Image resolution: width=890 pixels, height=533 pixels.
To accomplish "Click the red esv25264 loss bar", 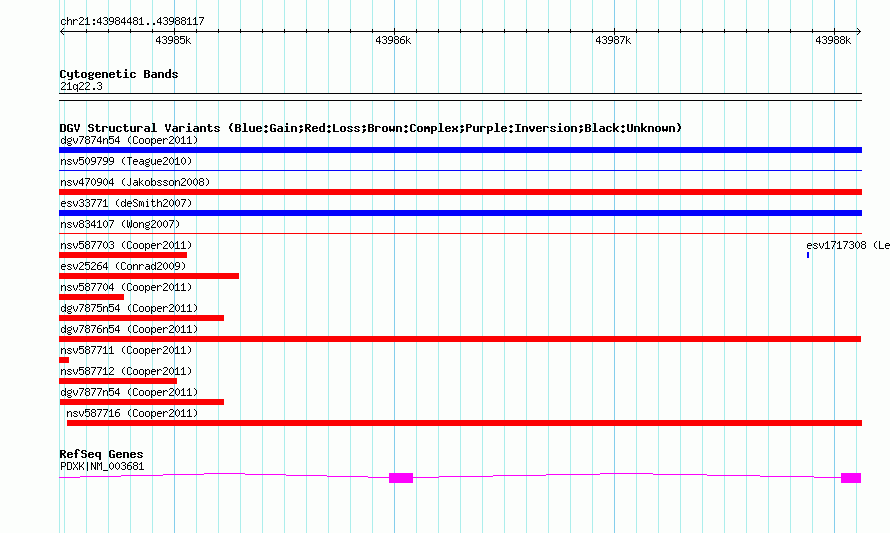I will 149,276.
